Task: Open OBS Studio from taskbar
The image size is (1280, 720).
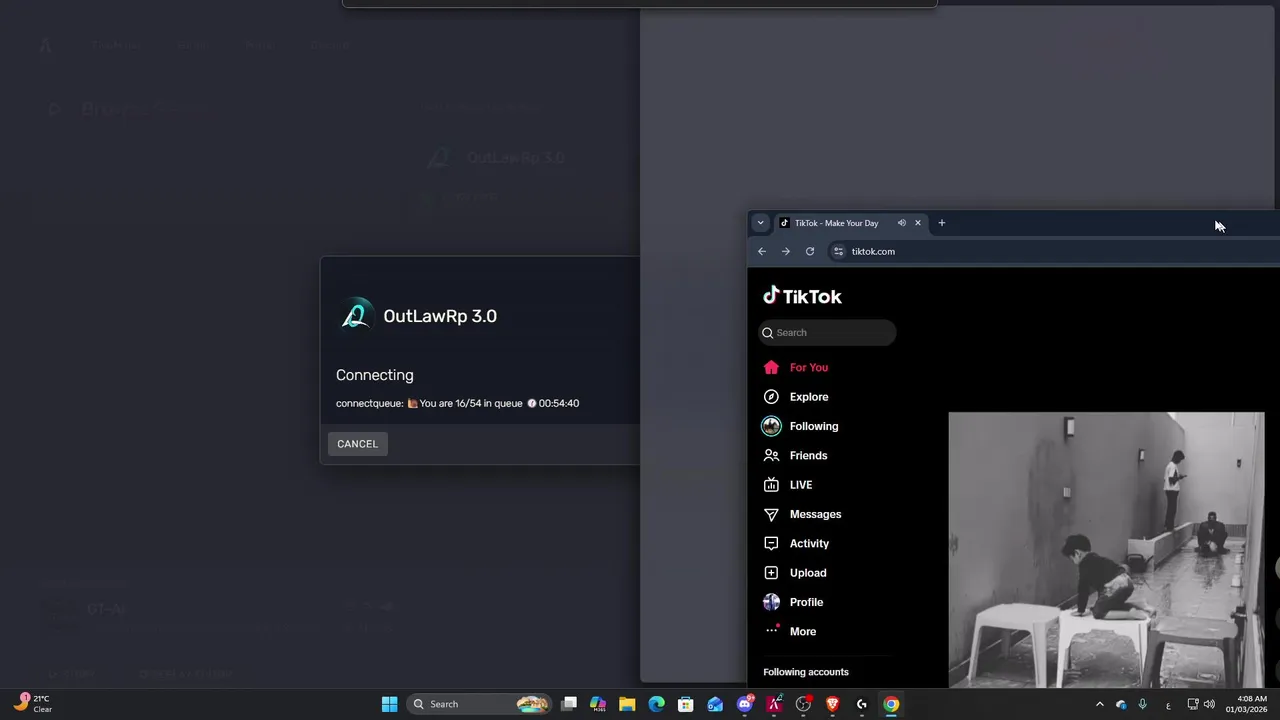Action: pos(803,704)
